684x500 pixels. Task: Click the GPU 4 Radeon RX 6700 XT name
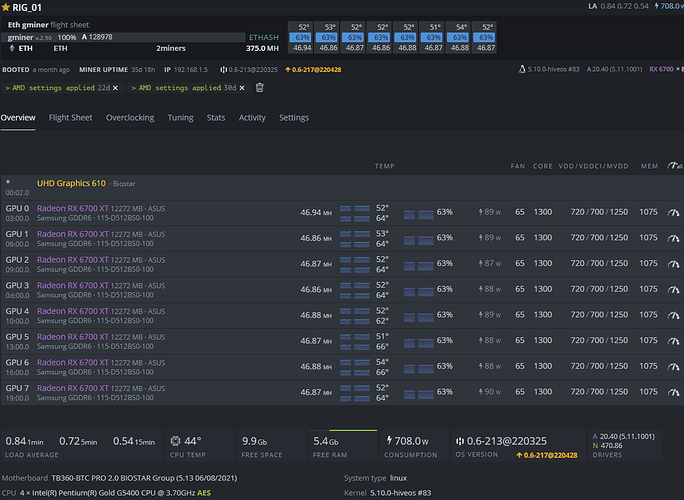coord(72,311)
